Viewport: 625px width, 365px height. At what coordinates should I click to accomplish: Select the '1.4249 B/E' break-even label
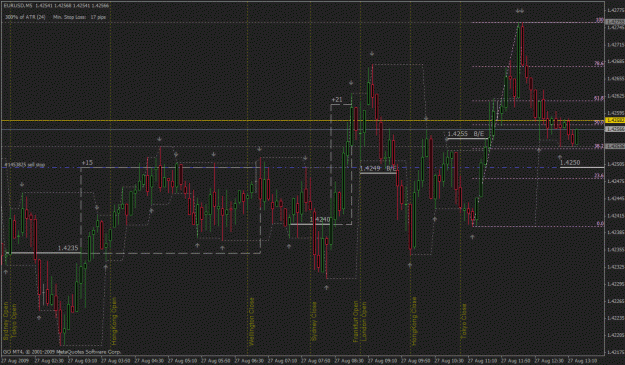tap(378, 168)
